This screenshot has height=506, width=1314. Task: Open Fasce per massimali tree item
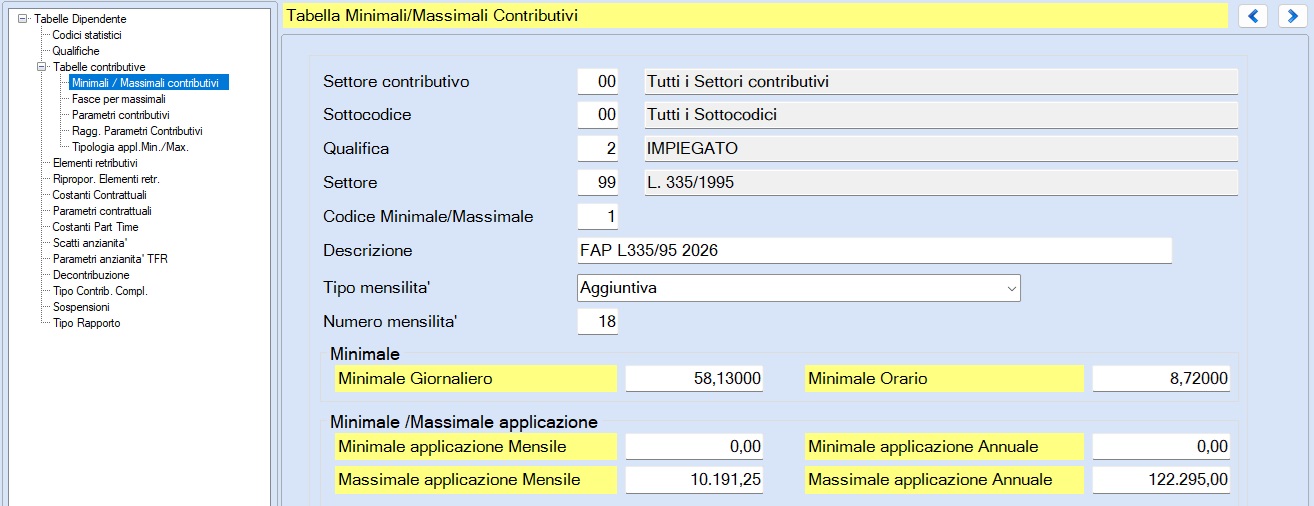point(119,99)
